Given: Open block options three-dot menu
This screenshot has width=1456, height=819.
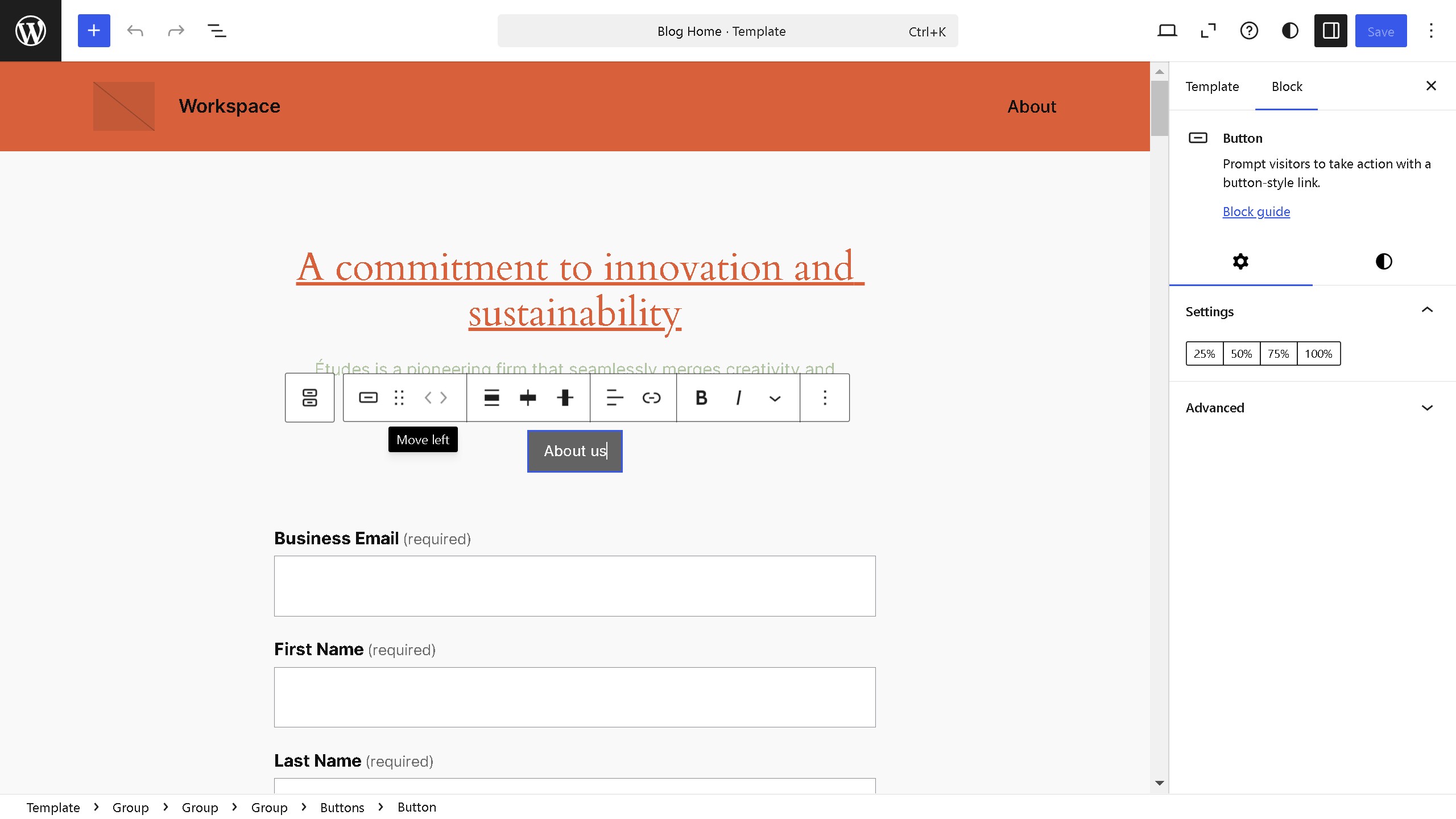Looking at the screenshot, I should click(825, 398).
